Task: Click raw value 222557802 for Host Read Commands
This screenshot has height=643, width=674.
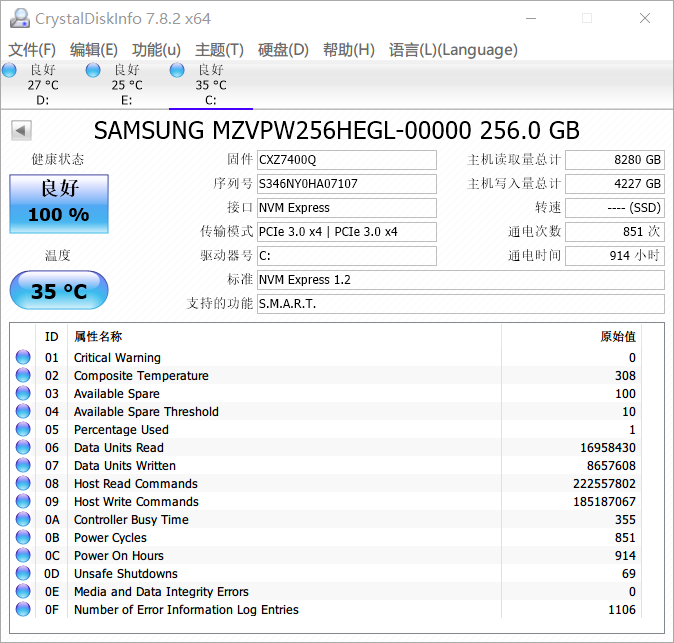Action: (604, 484)
